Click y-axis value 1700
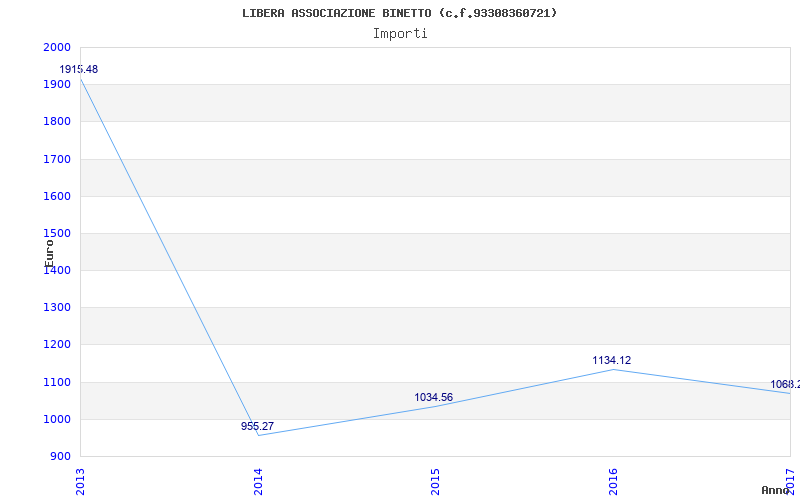Image resolution: width=800 pixels, height=500 pixels. coord(58,159)
